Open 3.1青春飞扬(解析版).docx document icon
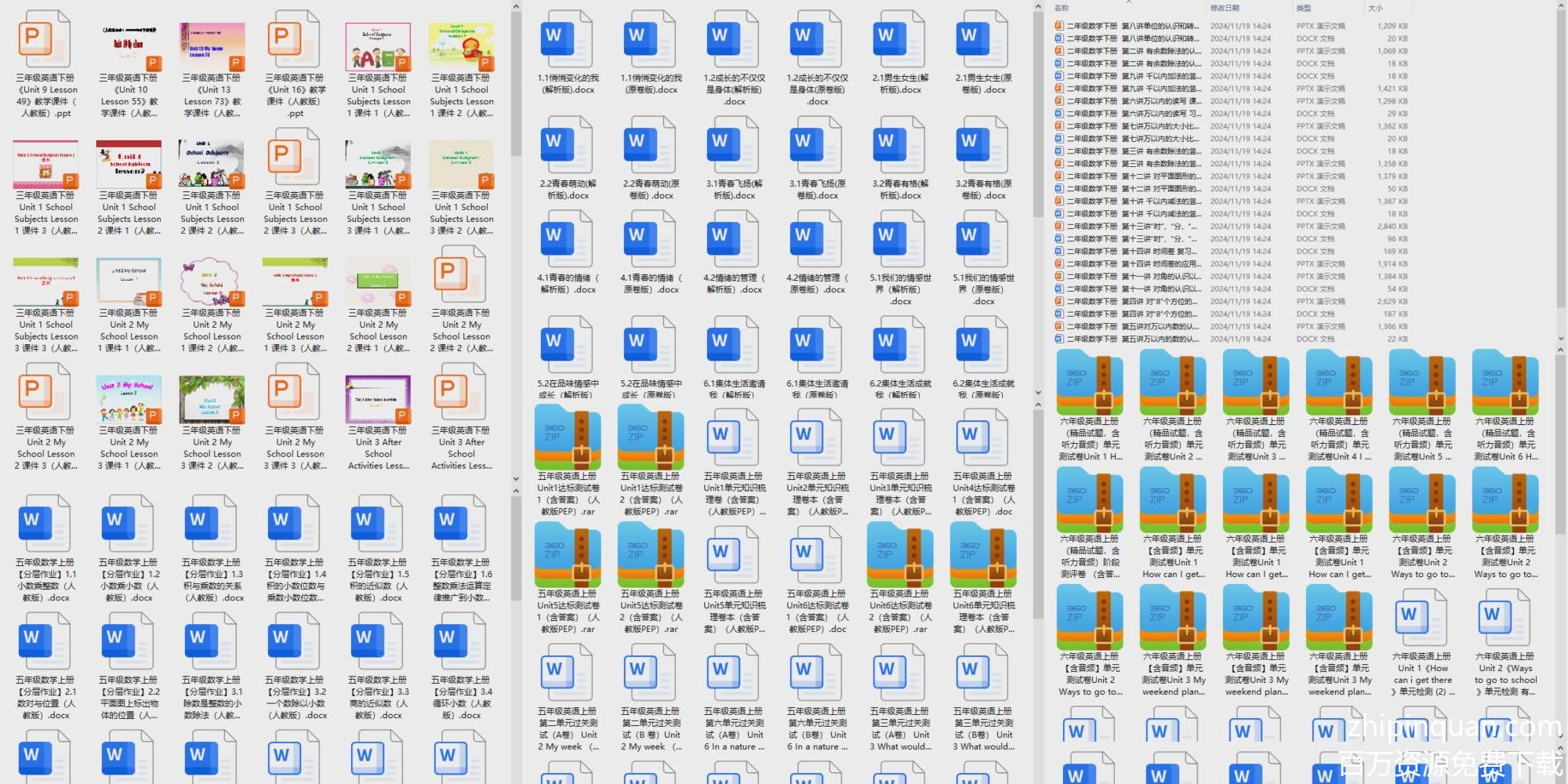This screenshot has width=1568, height=784. coord(734,147)
